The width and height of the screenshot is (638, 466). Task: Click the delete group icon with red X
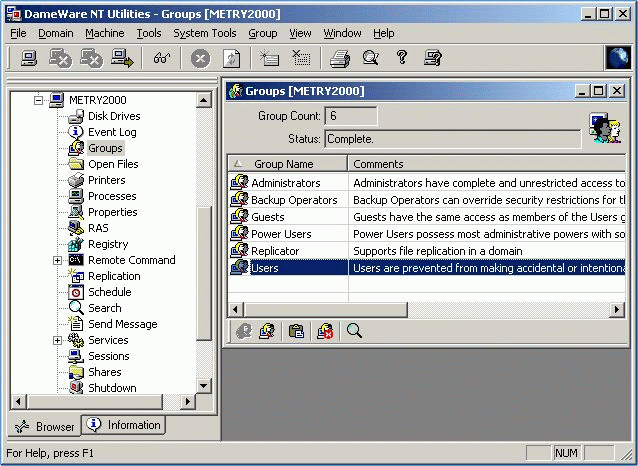tap(325, 331)
